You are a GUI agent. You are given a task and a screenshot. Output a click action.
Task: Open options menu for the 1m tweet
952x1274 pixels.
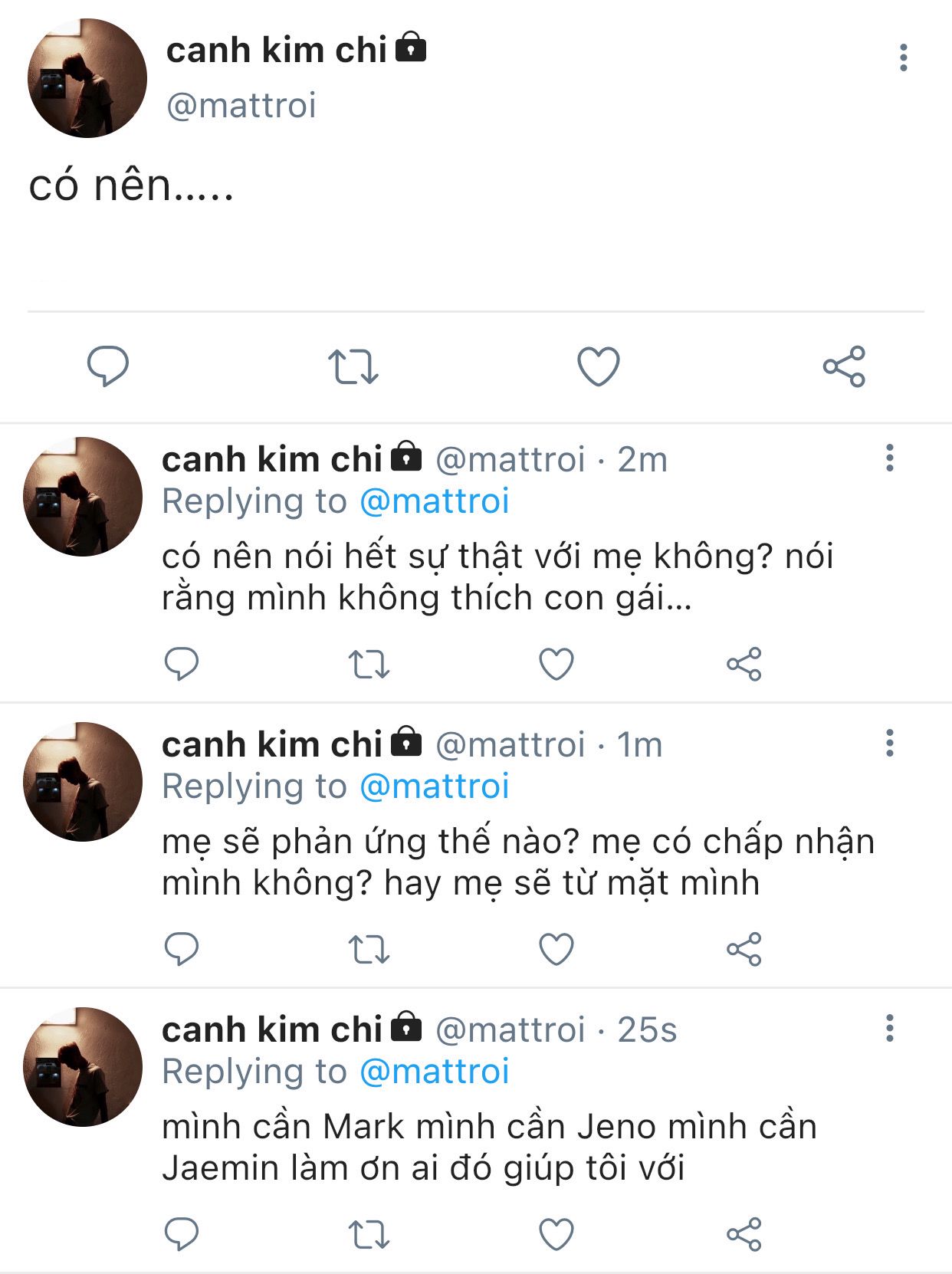point(889,743)
